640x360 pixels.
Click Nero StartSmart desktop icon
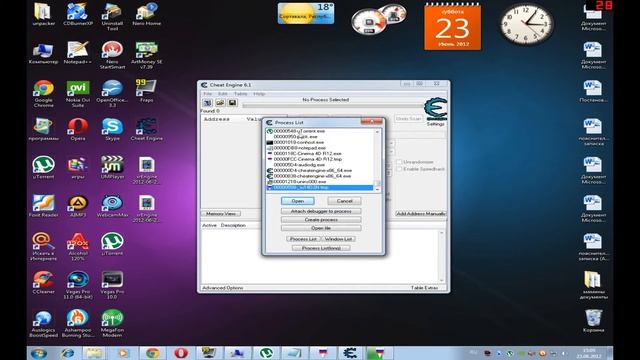(112, 55)
